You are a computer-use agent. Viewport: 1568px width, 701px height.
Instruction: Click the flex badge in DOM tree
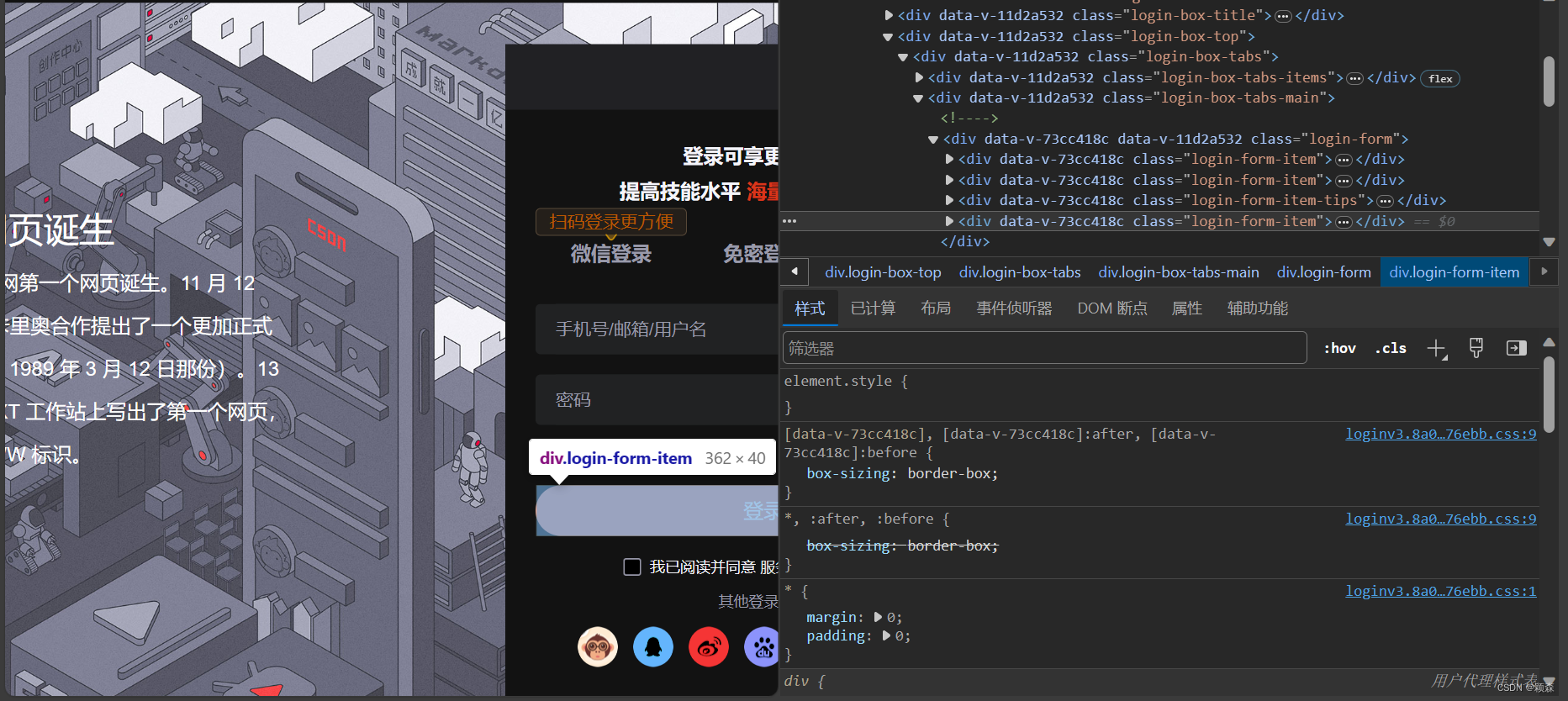[1440, 78]
